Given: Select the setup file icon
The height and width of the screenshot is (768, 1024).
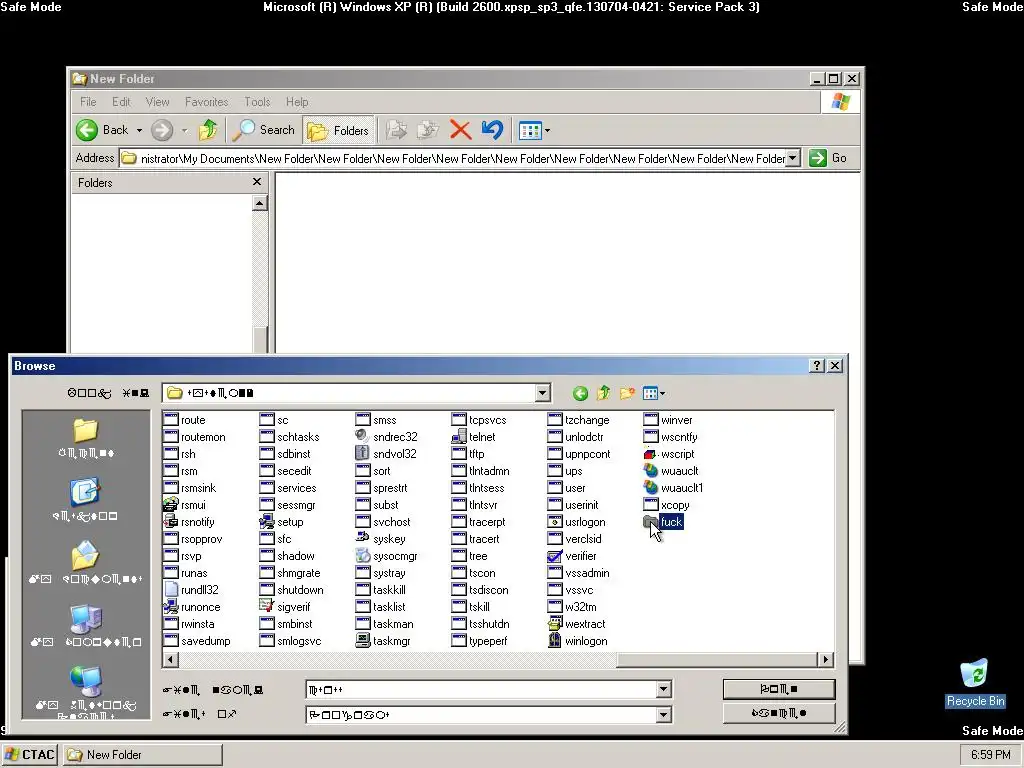Looking at the screenshot, I should (267, 521).
